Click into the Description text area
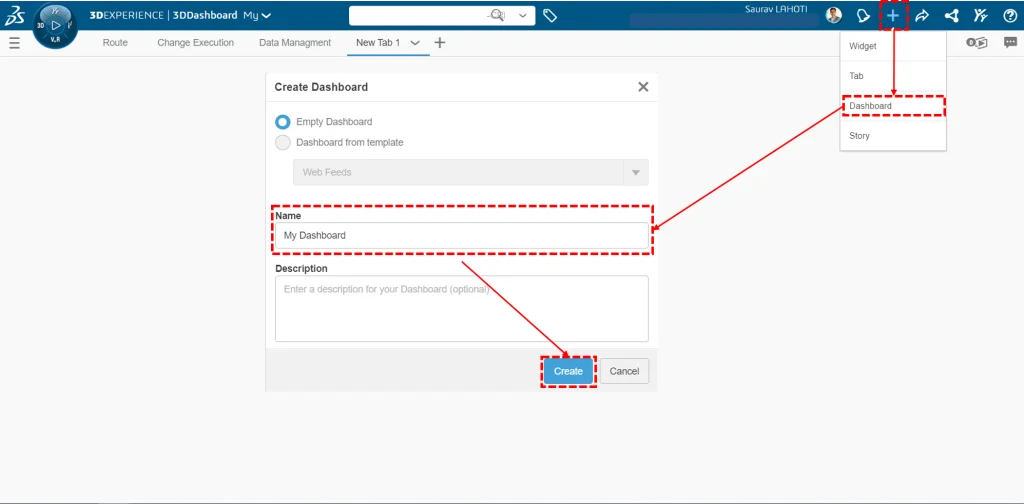This screenshot has width=1024, height=504. click(x=461, y=309)
